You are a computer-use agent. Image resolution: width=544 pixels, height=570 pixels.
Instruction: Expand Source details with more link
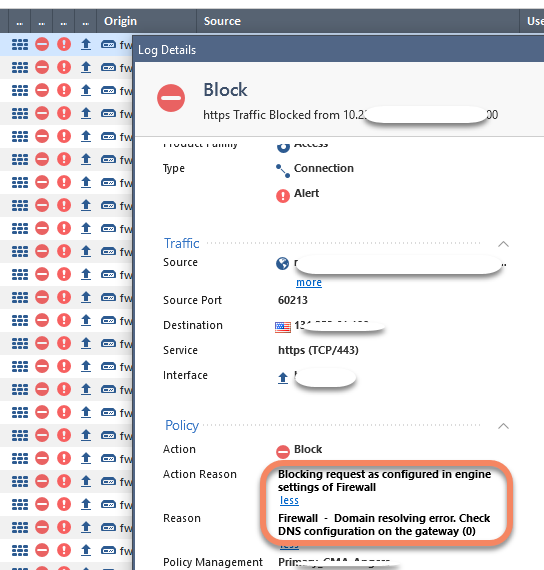pyautogui.click(x=309, y=282)
